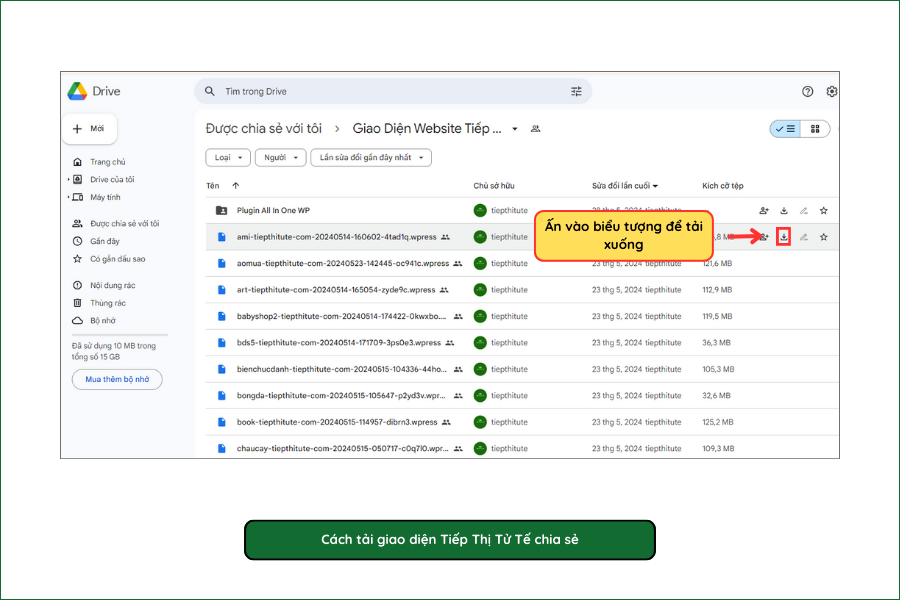Download the ami-tiepthitute wpress file

click(x=783, y=237)
